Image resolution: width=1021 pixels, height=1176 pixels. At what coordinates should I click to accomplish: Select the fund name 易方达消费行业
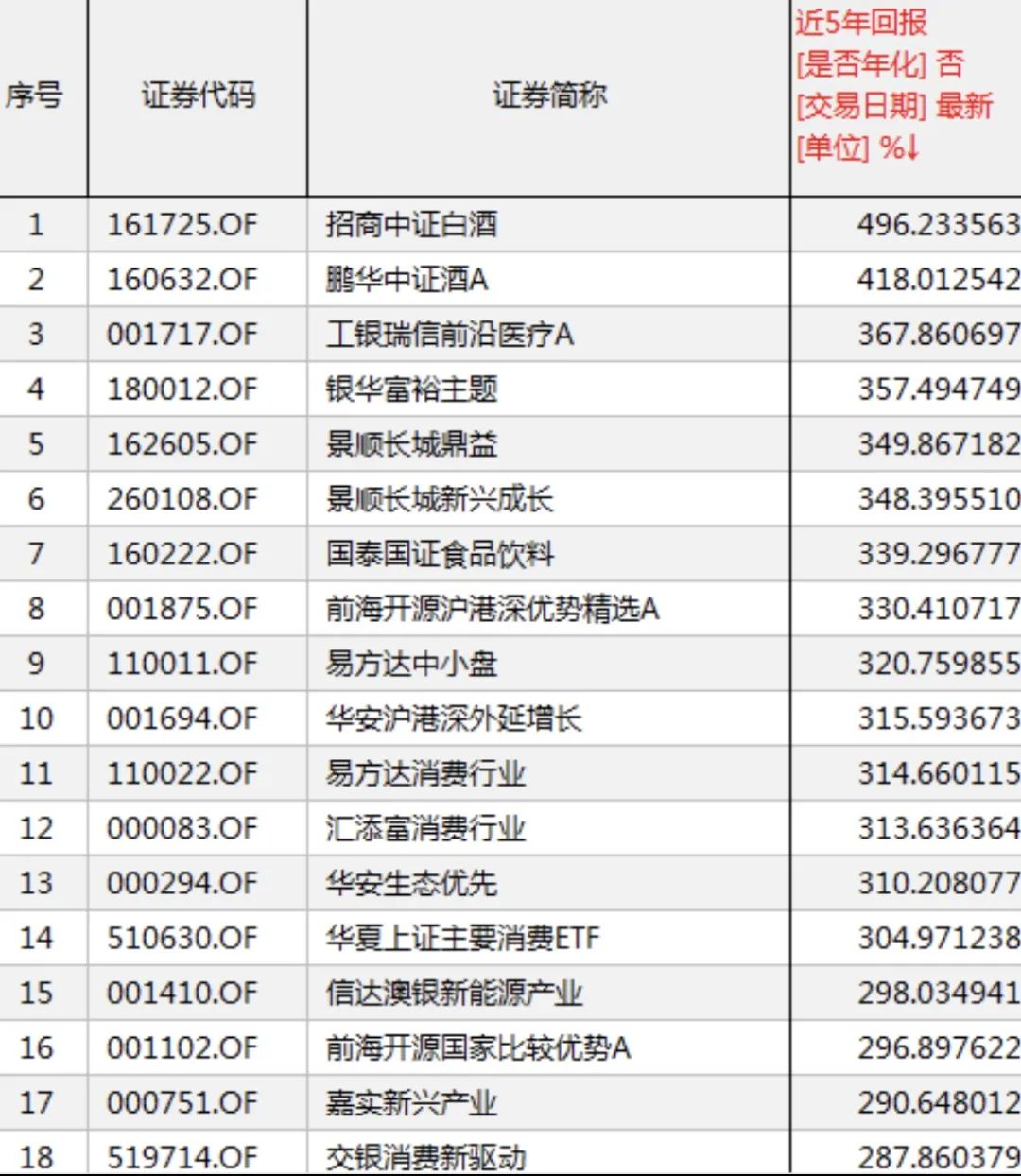425,773
